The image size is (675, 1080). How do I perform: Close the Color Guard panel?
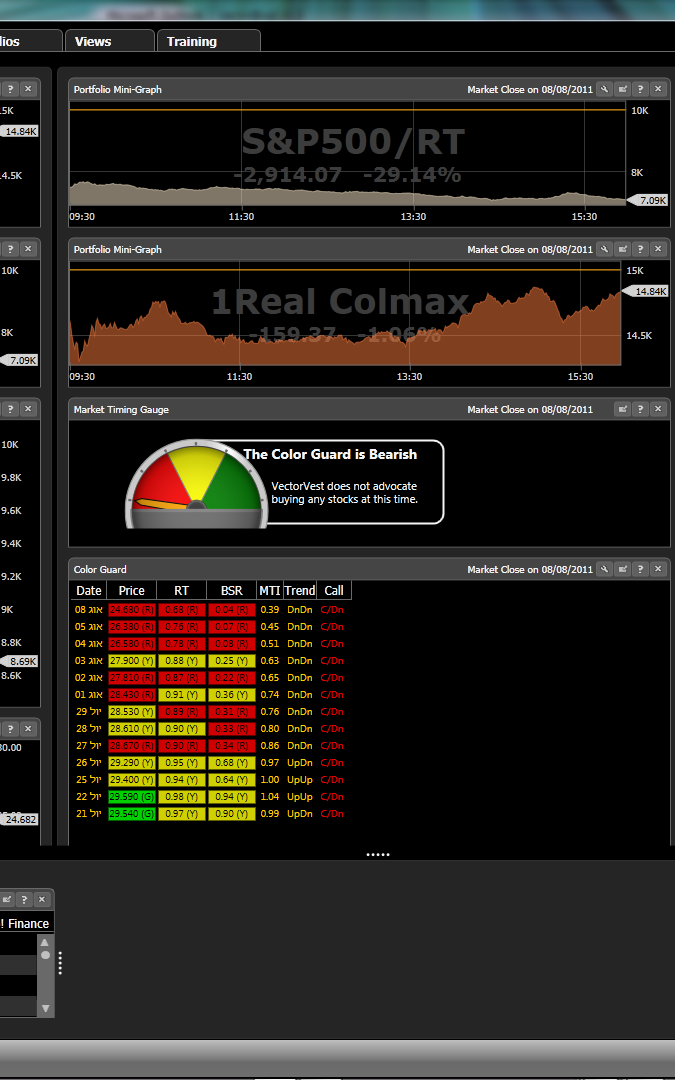[x=658, y=568]
